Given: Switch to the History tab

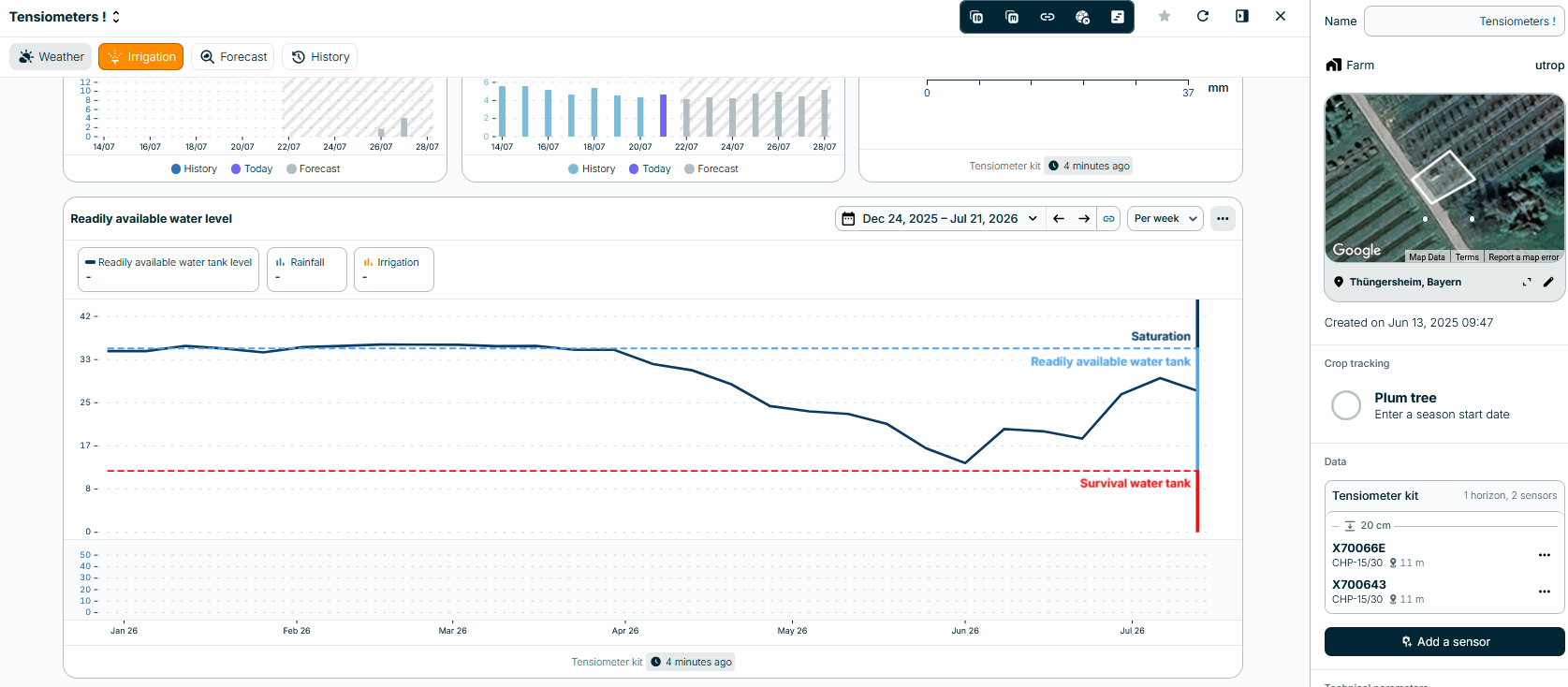Looking at the screenshot, I should coord(320,57).
